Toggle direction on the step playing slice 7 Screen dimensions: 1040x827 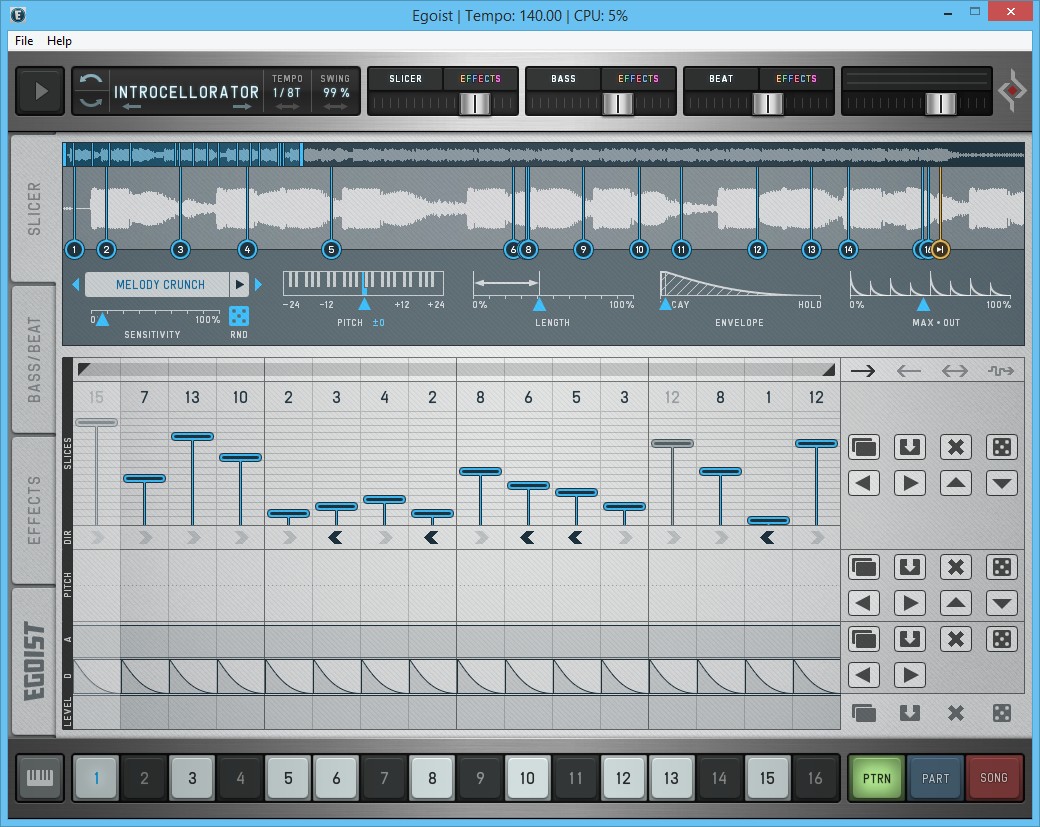coord(145,537)
